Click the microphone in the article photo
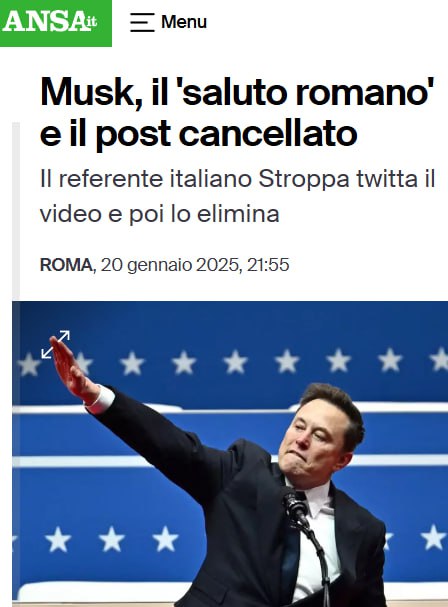This screenshot has height=607, width=448. coord(296,505)
